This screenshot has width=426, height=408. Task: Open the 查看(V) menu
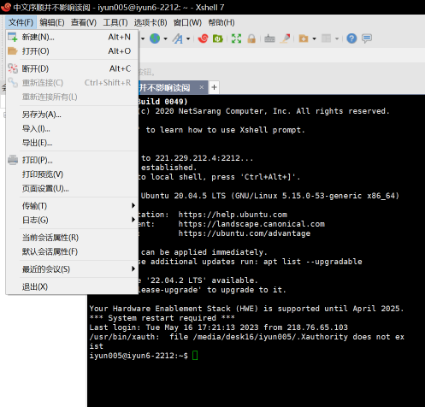84,23
